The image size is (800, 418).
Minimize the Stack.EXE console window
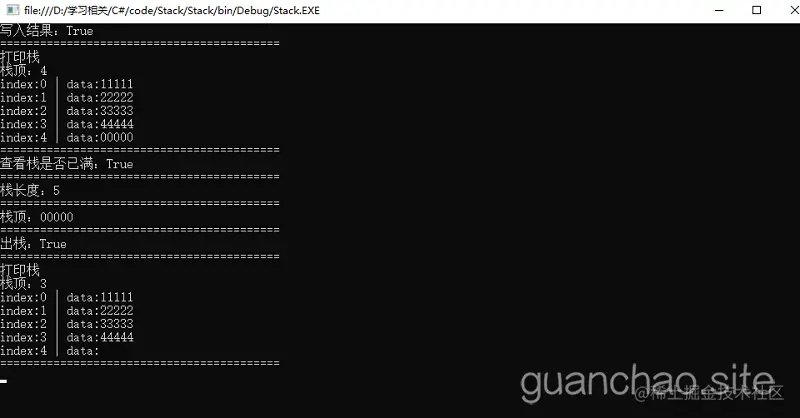[719, 10]
